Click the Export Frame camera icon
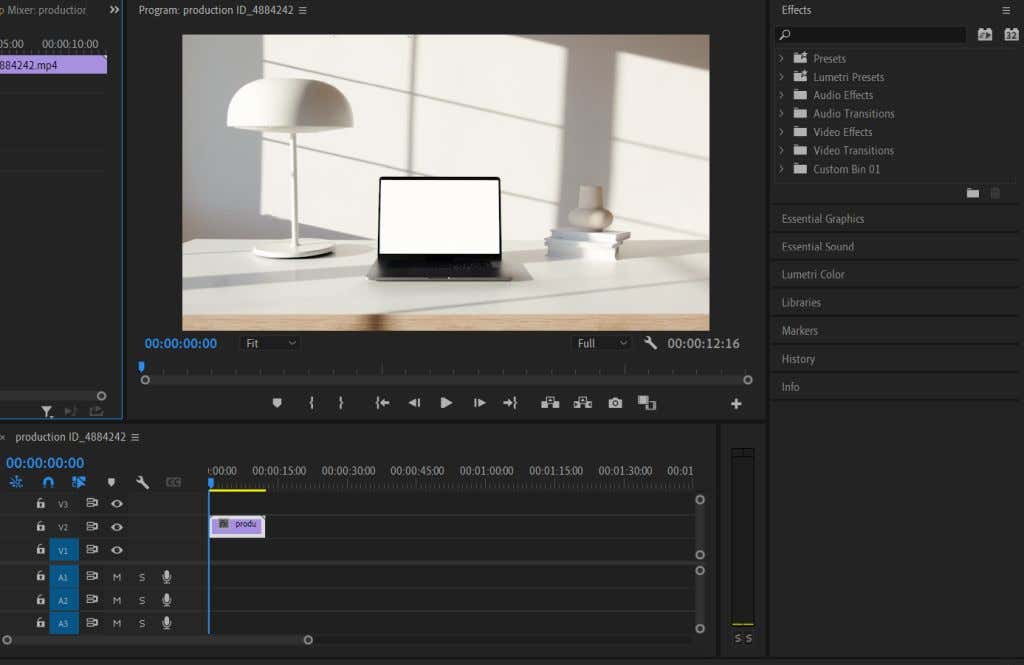This screenshot has width=1024, height=665. pyautogui.click(x=615, y=403)
